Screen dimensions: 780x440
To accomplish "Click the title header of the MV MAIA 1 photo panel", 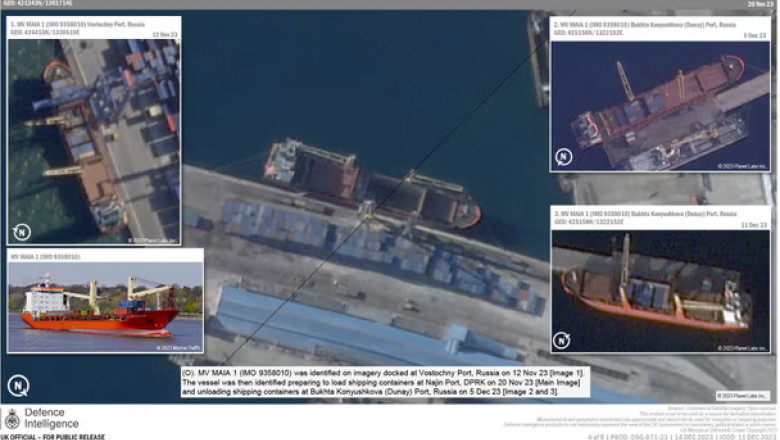I will coord(48,256).
